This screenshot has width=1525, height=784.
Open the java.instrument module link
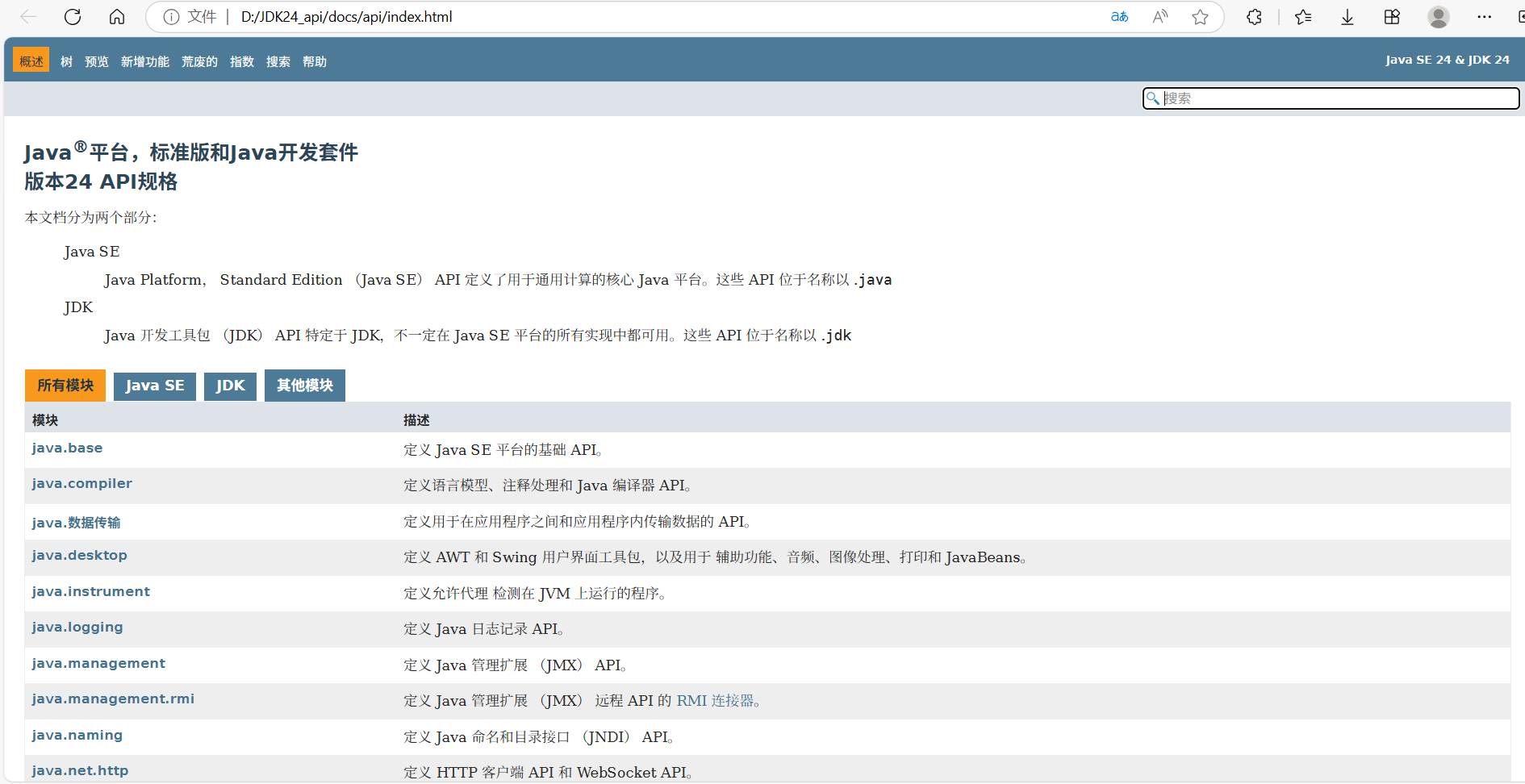(90, 591)
